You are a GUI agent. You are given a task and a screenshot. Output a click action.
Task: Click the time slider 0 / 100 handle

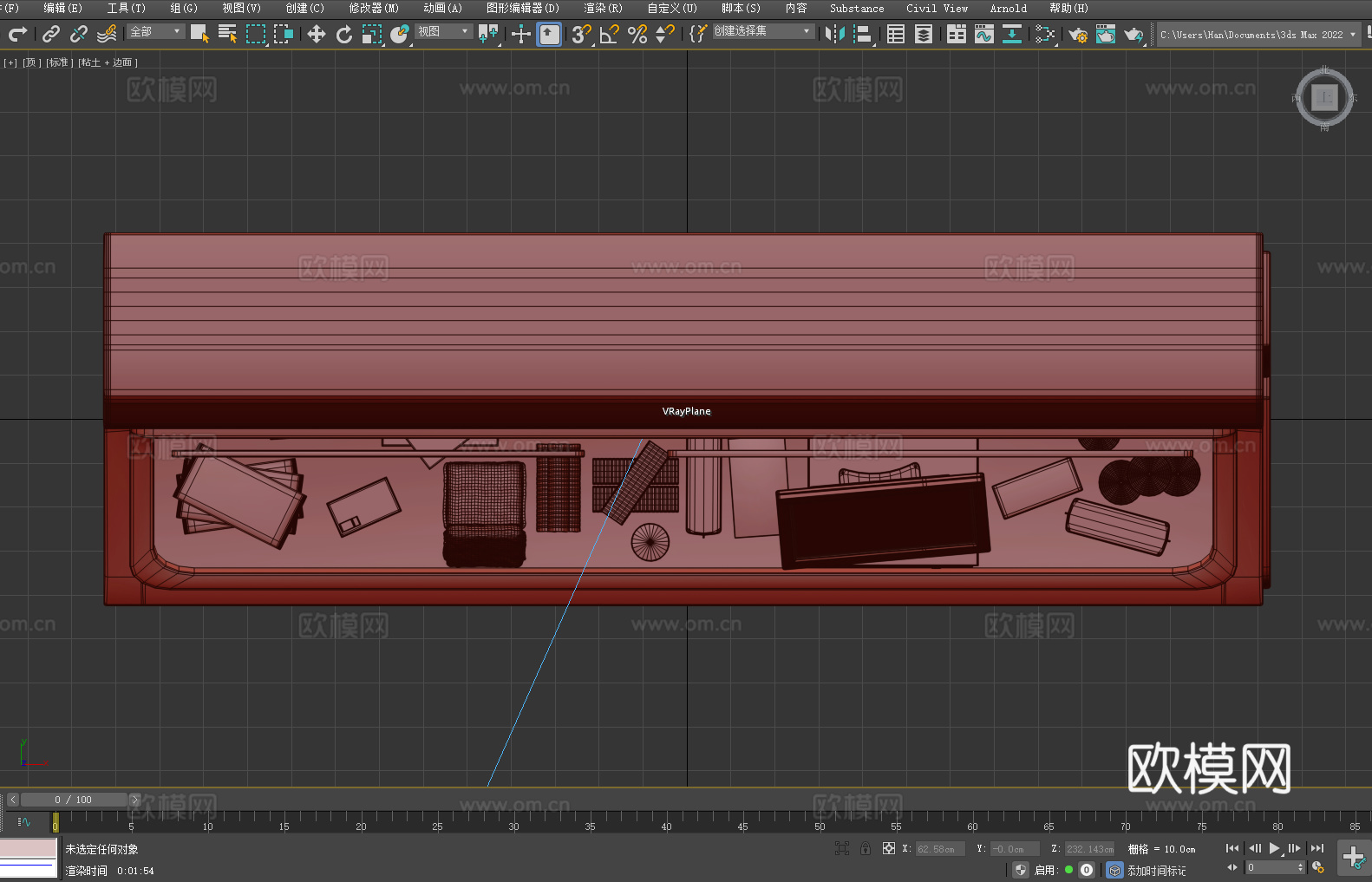tap(74, 800)
